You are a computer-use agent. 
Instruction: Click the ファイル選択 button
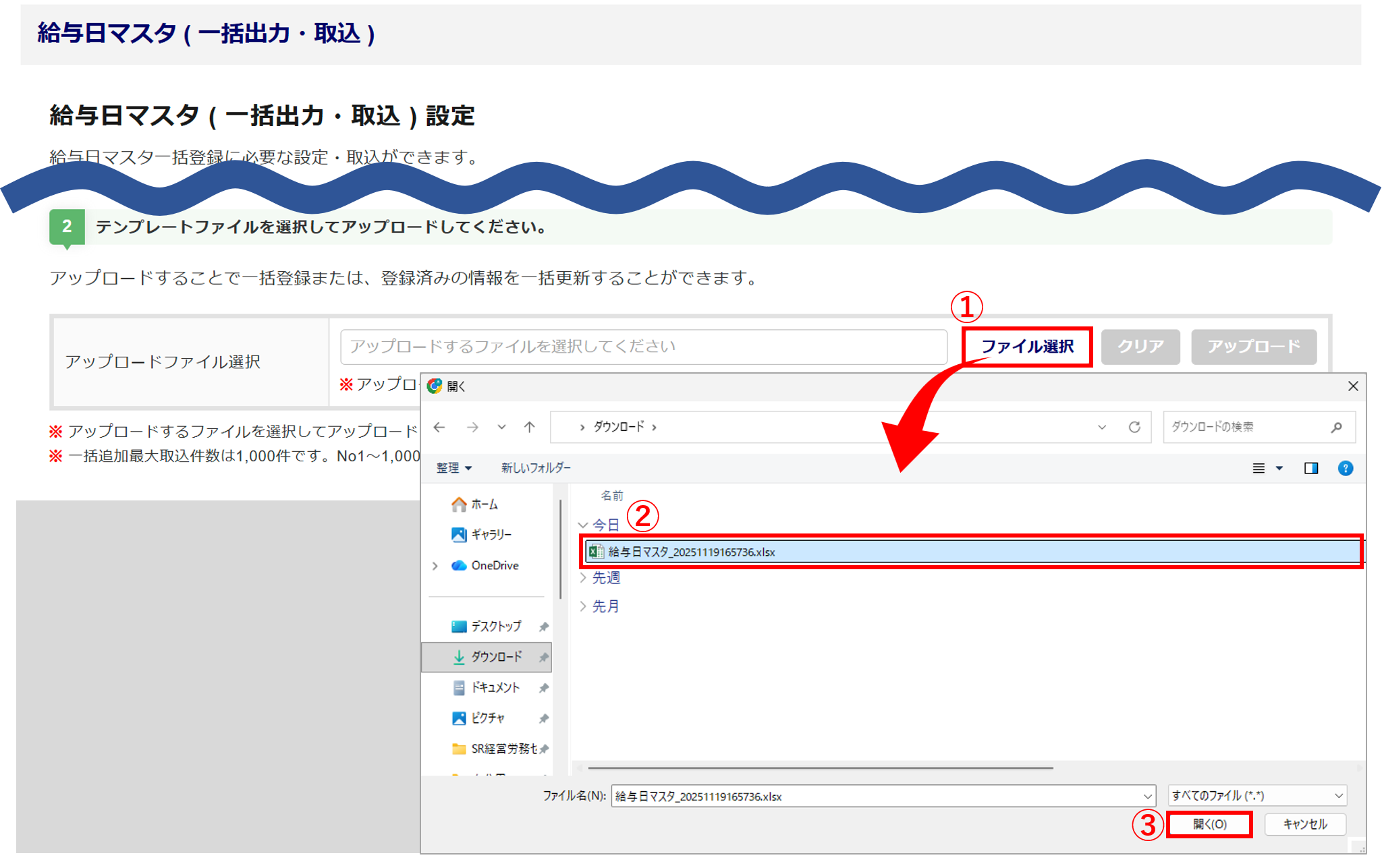[1026, 347]
